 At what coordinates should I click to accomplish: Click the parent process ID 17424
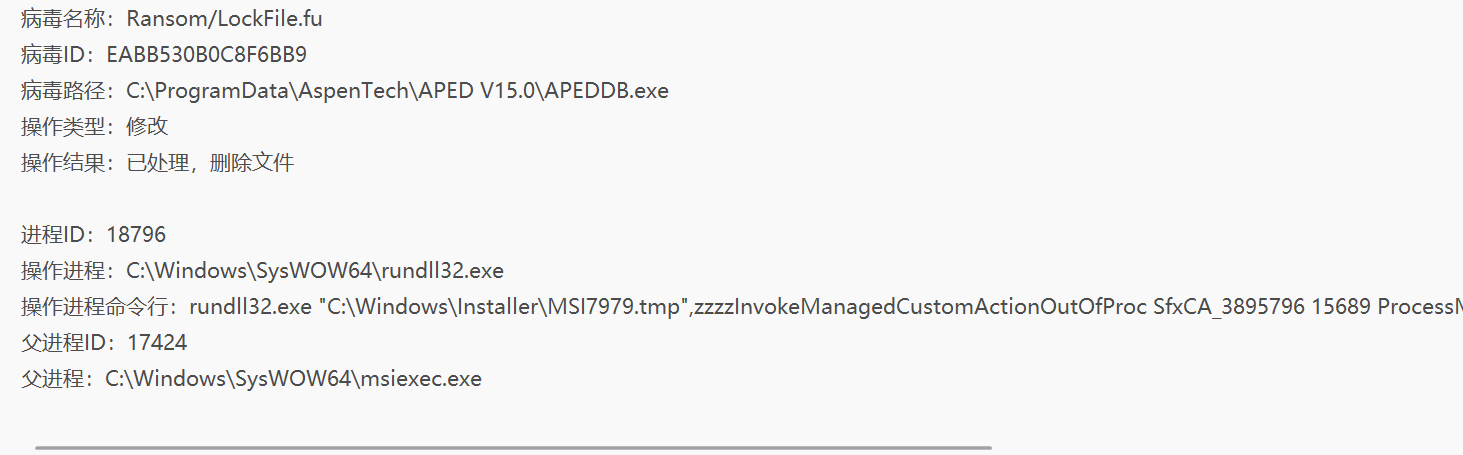coord(157,343)
